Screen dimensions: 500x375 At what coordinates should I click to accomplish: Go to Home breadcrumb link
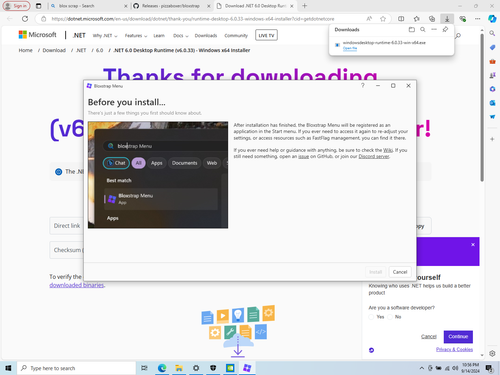25,50
